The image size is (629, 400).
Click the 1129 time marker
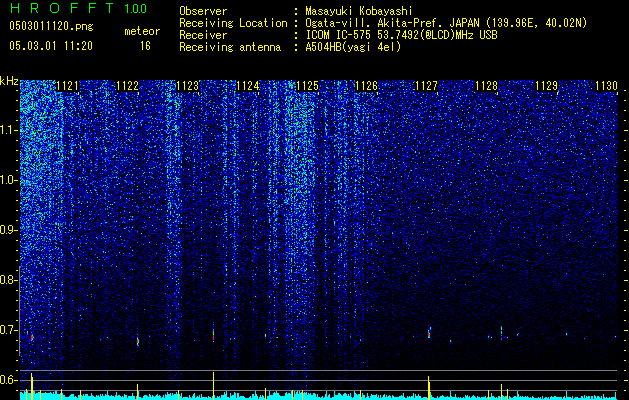[x=546, y=86]
